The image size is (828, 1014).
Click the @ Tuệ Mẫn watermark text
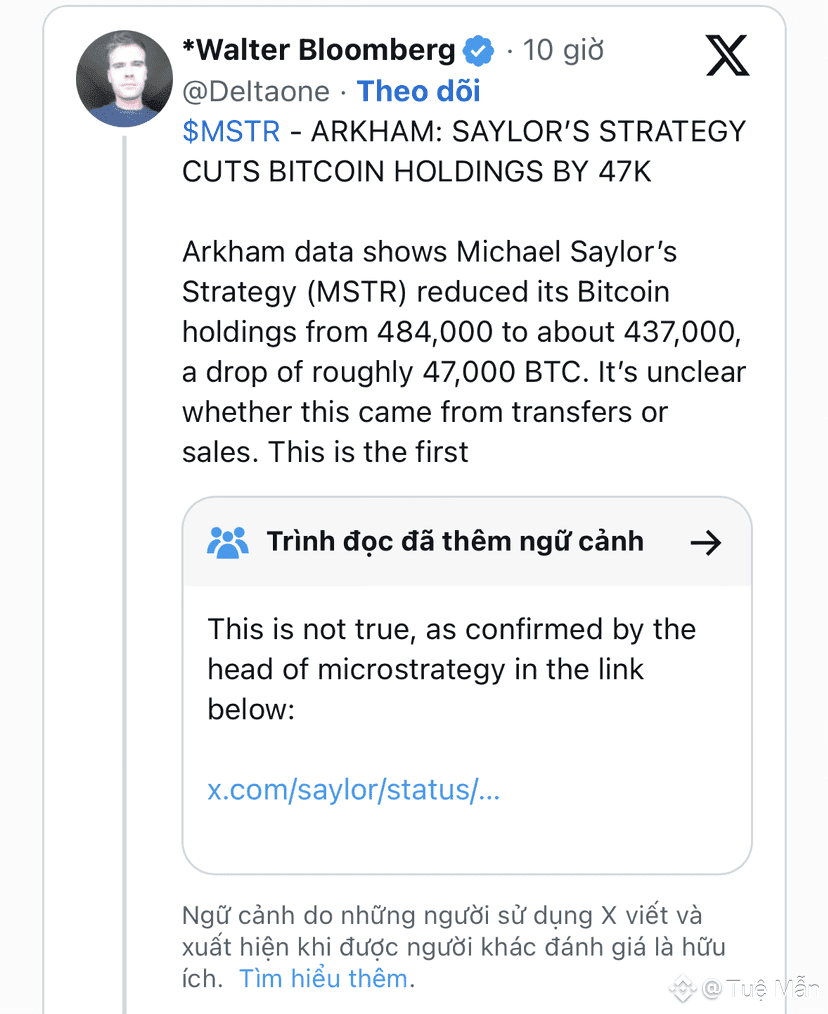(760, 989)
